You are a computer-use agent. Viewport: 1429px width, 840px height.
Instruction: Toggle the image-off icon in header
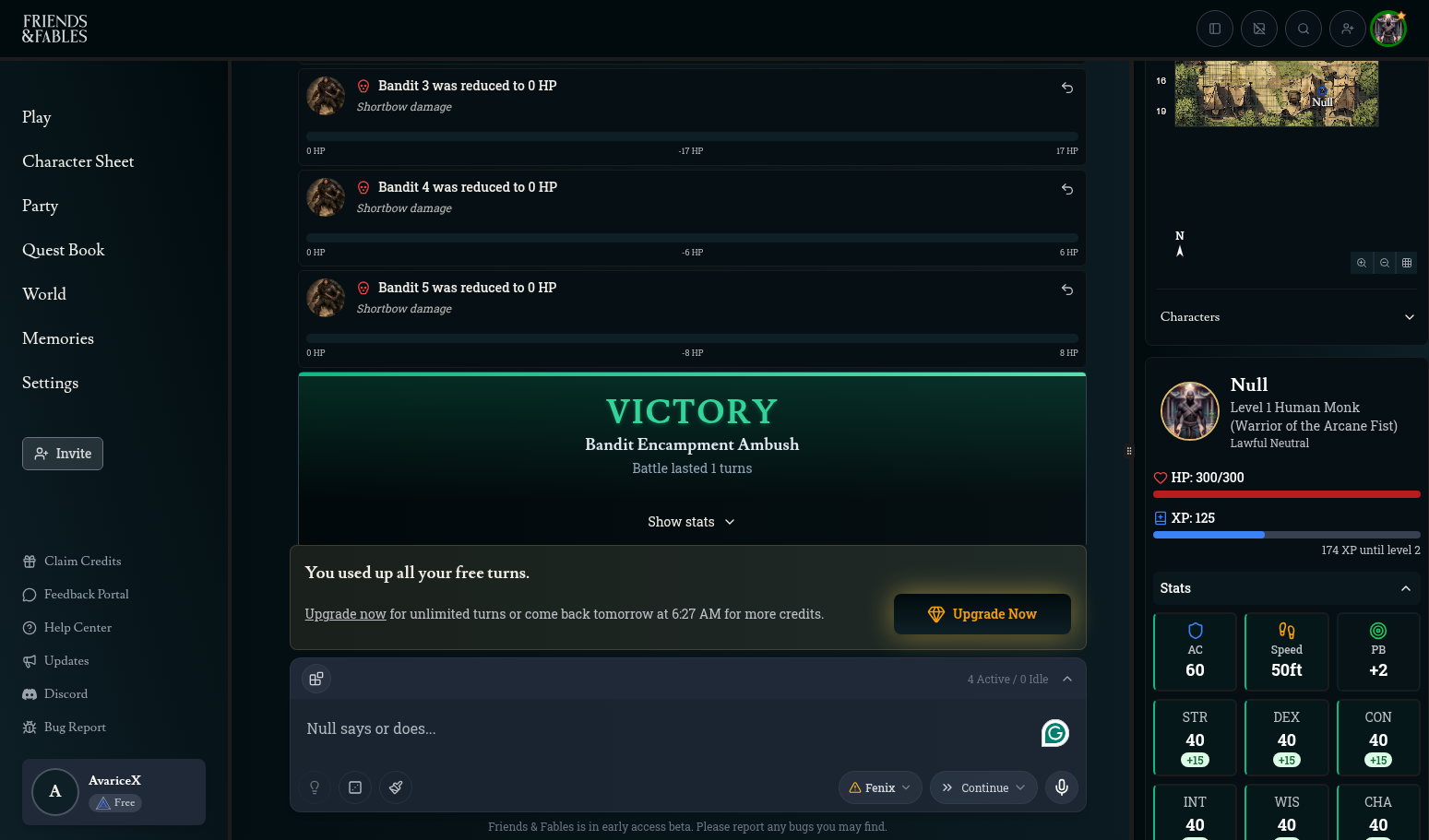coord(1259,29)
